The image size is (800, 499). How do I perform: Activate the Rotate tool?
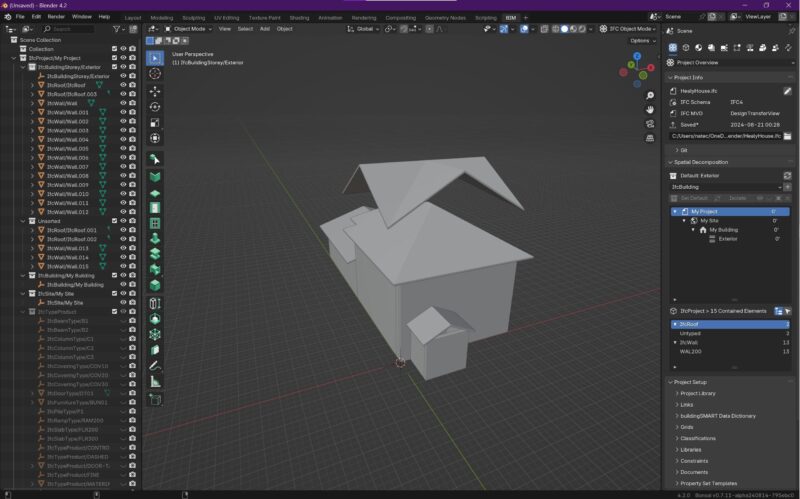[155, 107]
